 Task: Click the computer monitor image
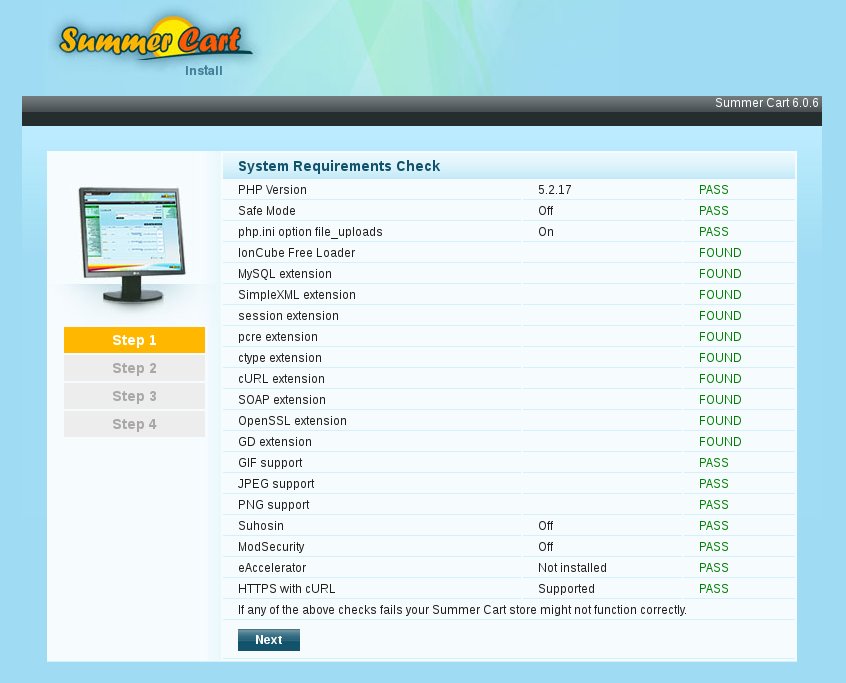[131, 244]
